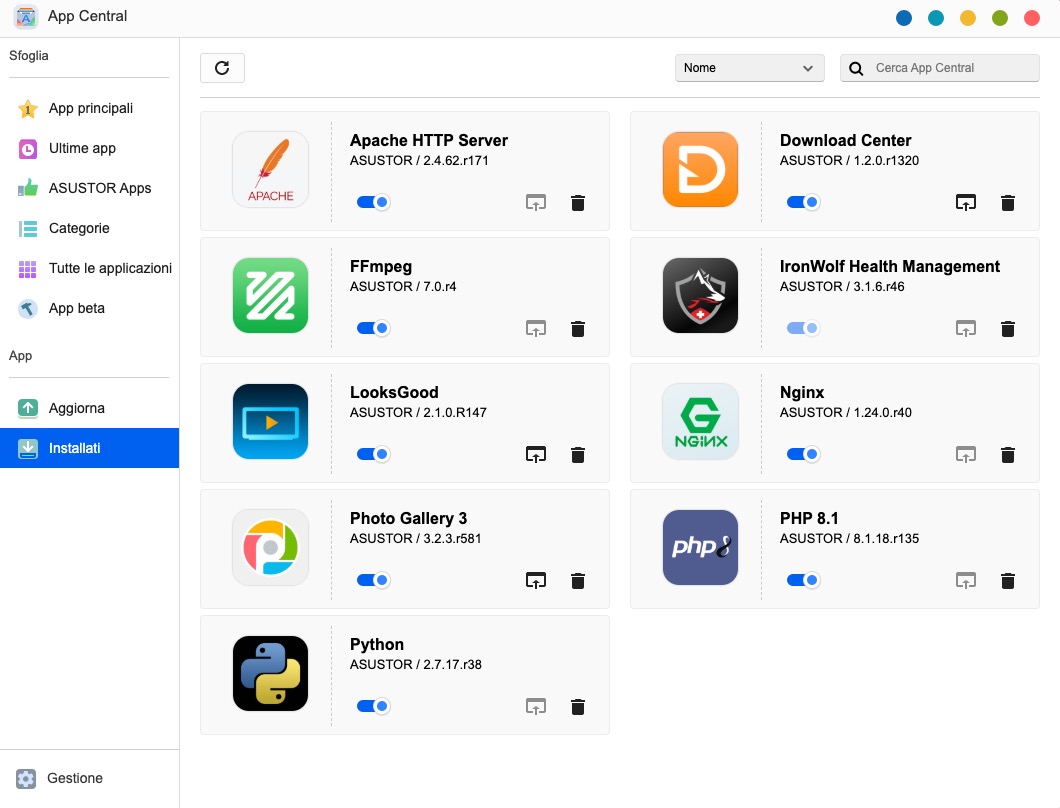Click the green FFmpeg app icon
Screen dimensions: 1060x808
[x=270, y=295]
